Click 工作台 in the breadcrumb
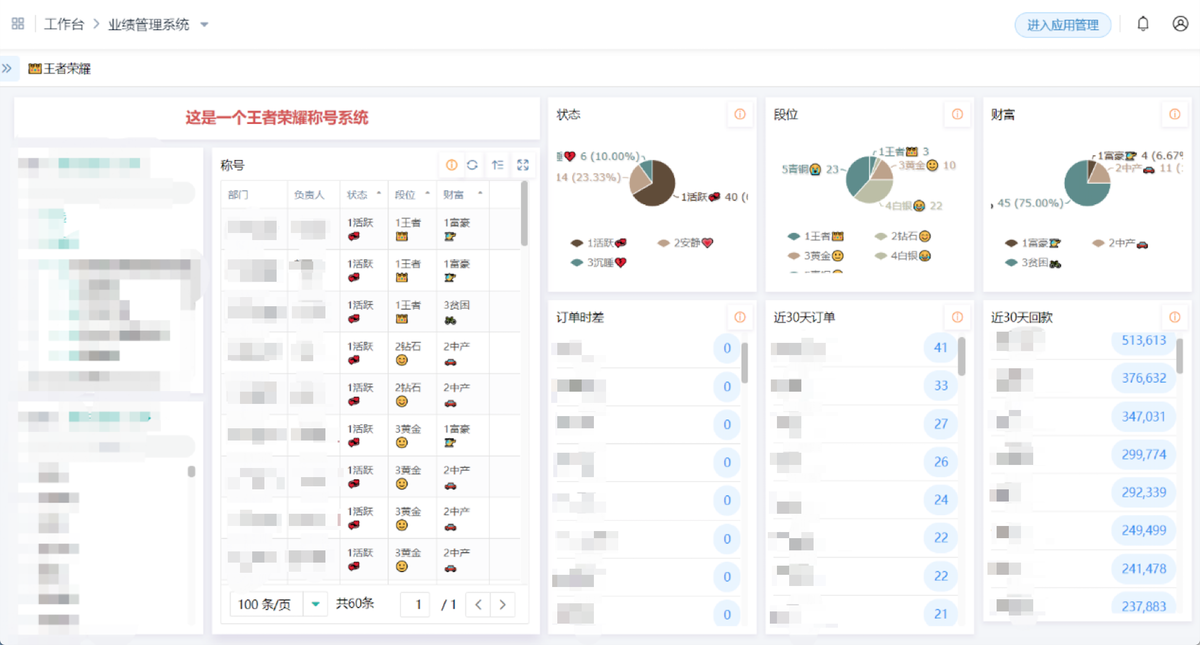The height and width of the screenshot is (645, 1200). click(x=64, y=24)
